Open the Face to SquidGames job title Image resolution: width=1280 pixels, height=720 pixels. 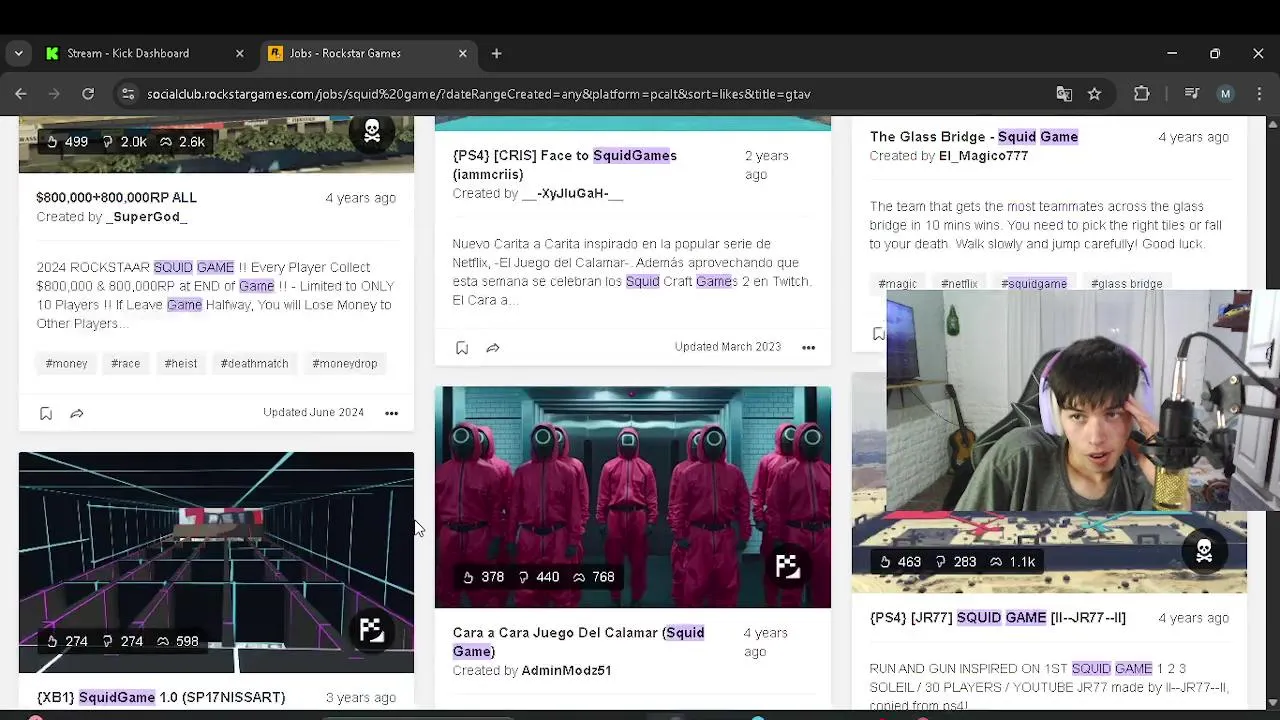point(564,165)
